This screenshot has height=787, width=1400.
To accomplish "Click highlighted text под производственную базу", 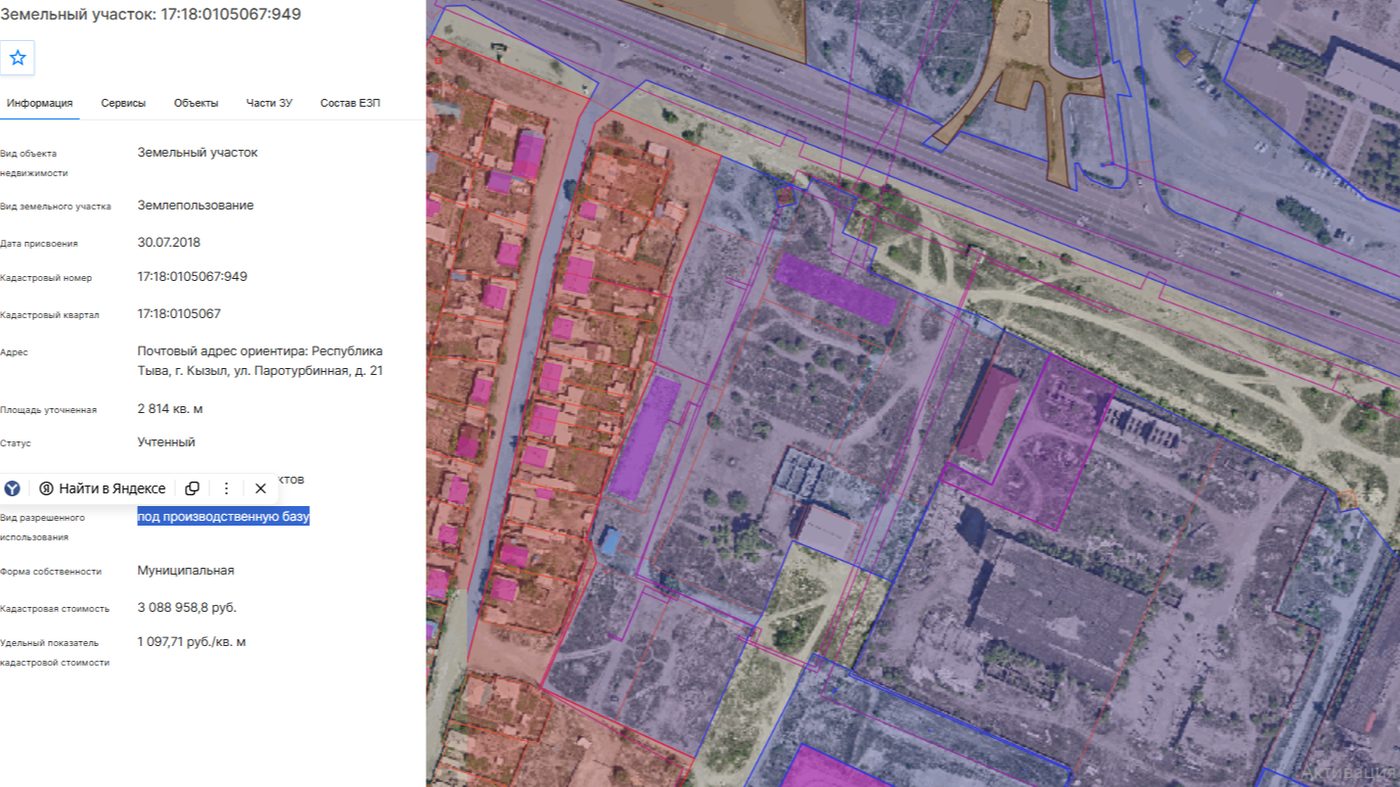I will pyautogui.click(x=224, y=516).
